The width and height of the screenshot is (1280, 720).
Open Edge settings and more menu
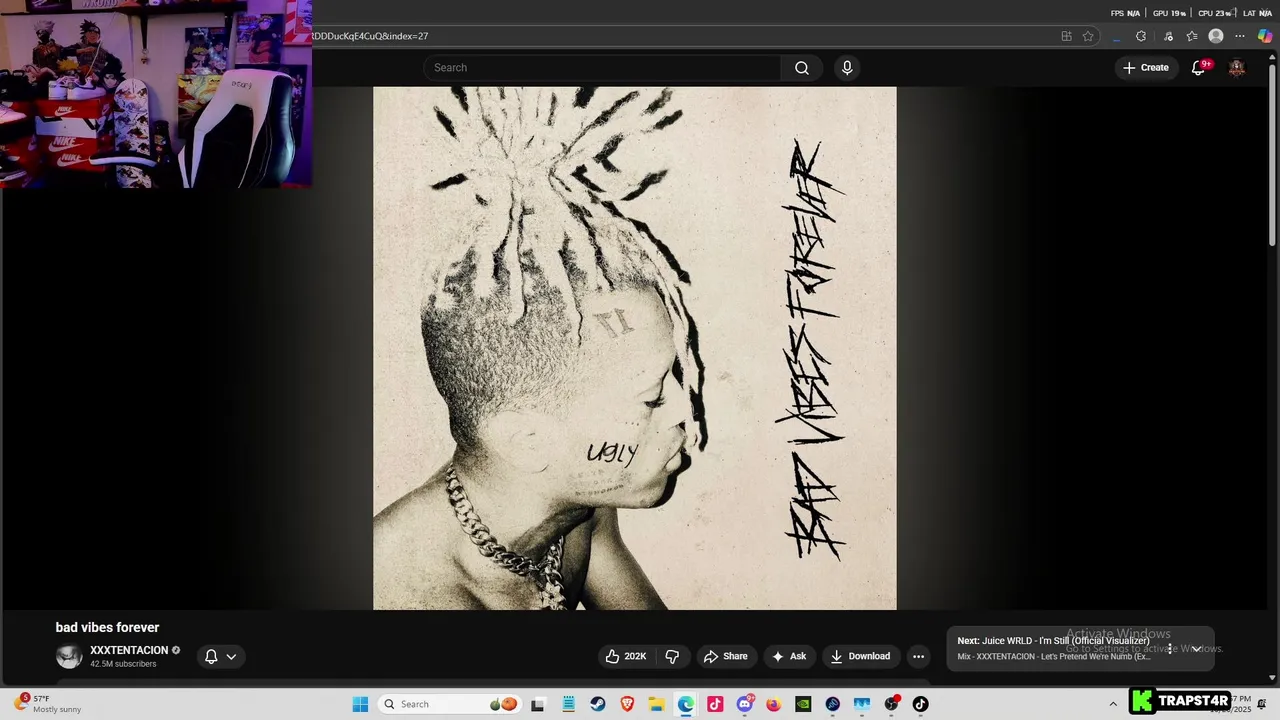click(1240, 36)
